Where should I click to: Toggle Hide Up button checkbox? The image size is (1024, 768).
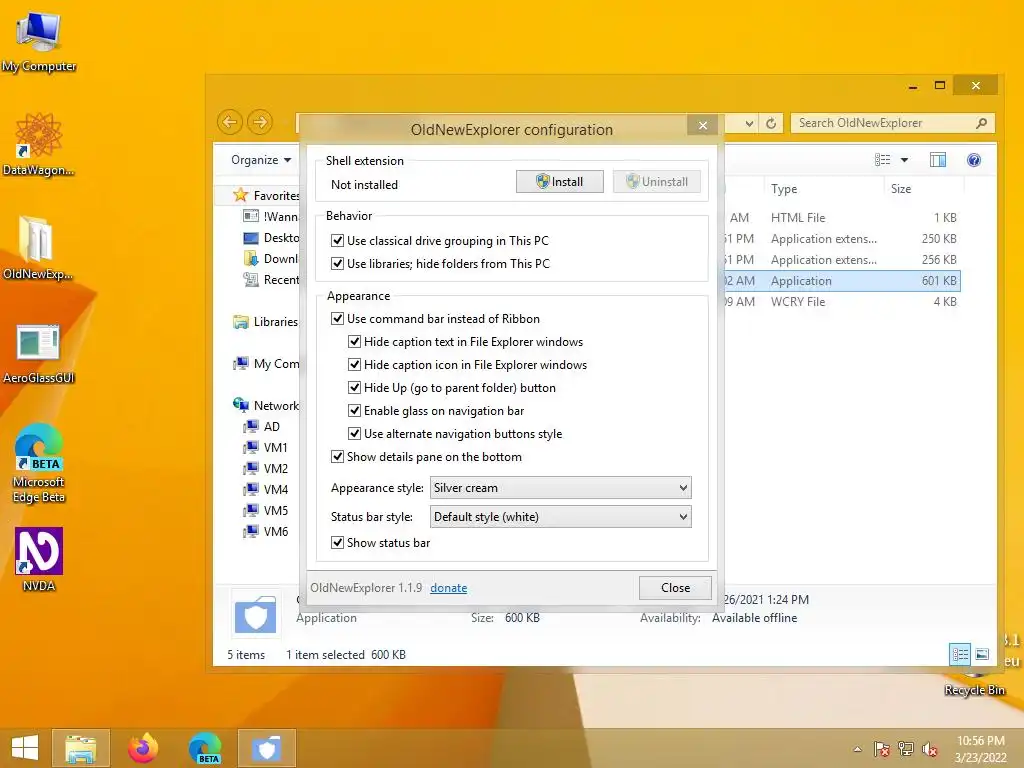point(354,387)
